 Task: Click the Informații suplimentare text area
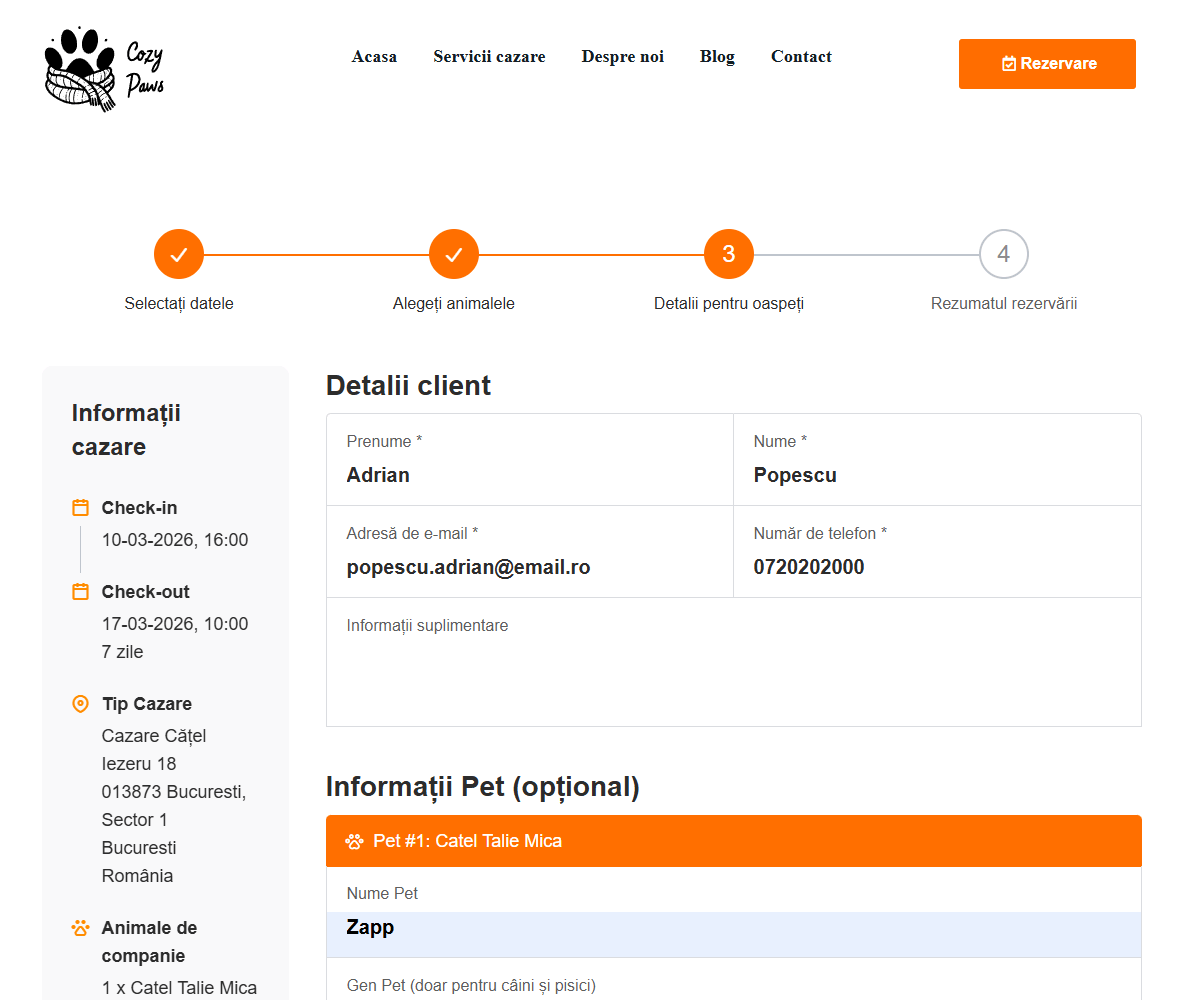(x=733, y=670)
